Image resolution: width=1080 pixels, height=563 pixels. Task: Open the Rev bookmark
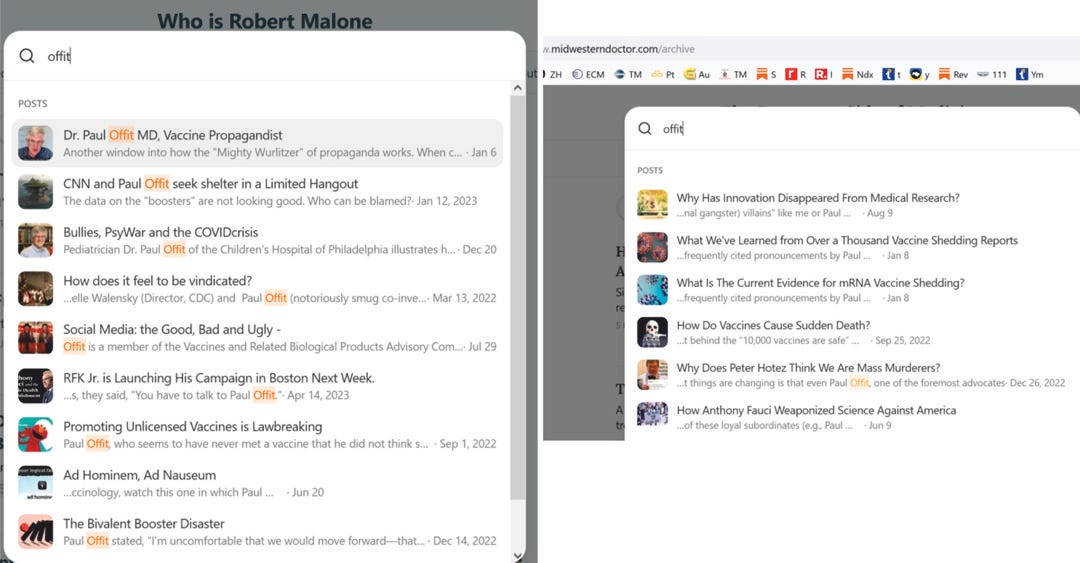953,74
